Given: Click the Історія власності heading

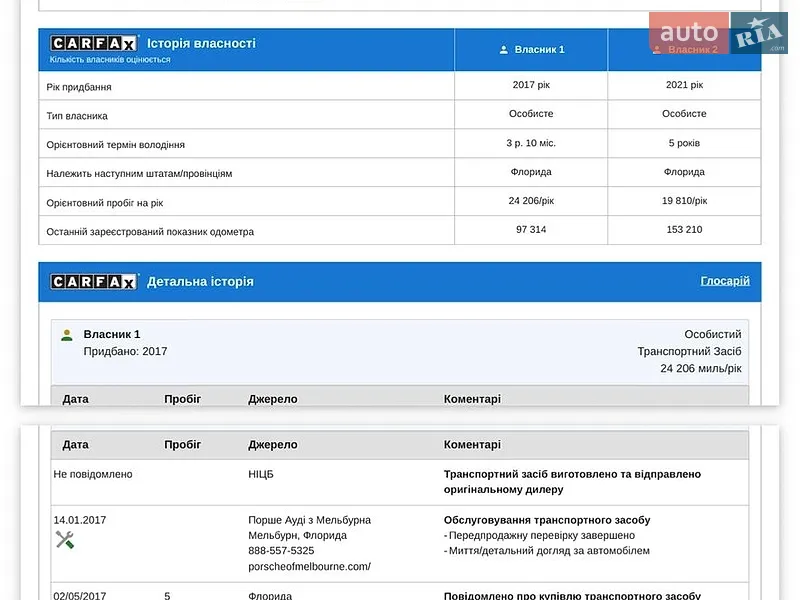Looking at the screenshot, I should [202, 43].
